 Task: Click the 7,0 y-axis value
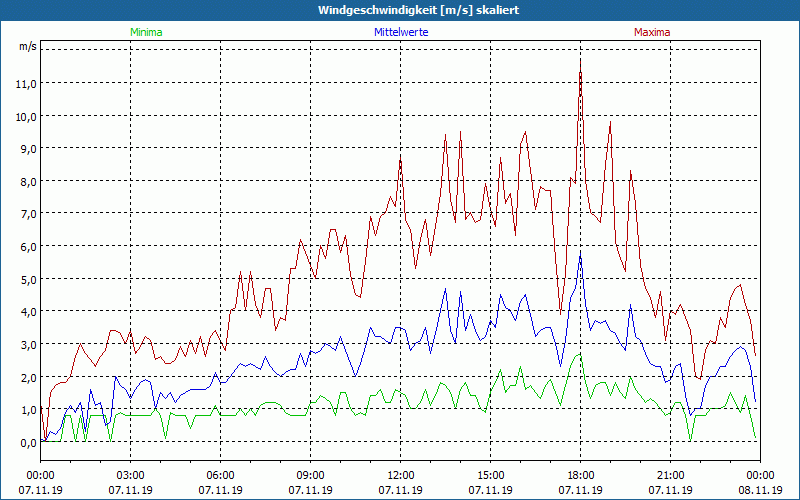(29, 214)
